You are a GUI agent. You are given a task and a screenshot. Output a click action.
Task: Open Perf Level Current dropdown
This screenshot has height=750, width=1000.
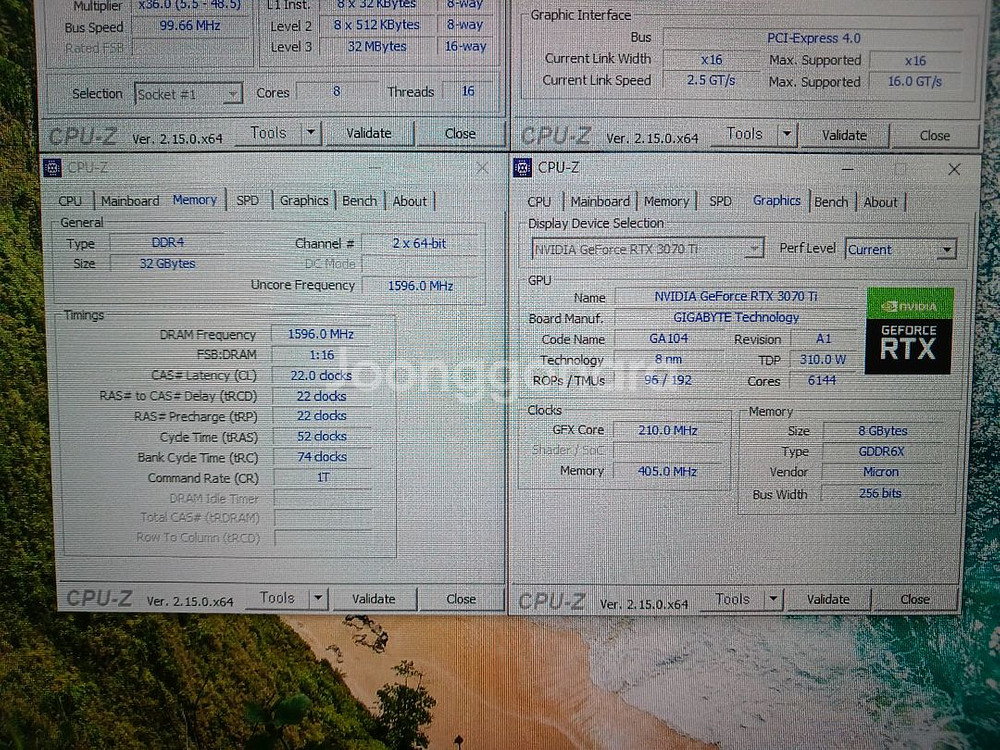coord(901,249)
